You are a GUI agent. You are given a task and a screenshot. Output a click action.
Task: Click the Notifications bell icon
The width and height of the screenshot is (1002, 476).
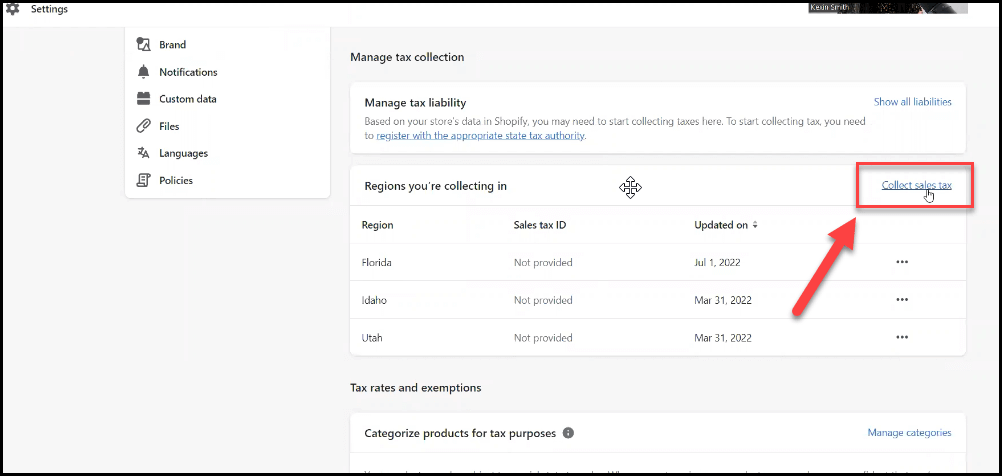coord(144,72)
